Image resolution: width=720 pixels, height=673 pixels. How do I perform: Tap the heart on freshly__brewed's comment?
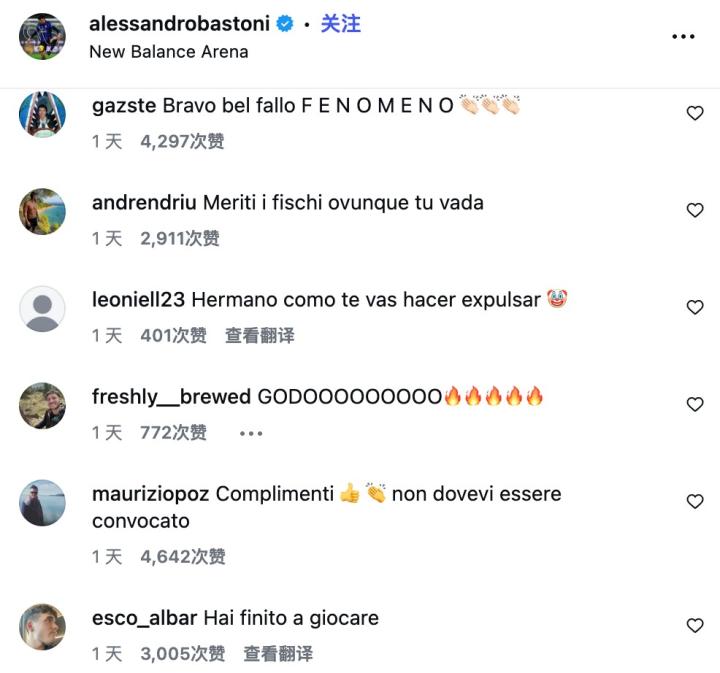pos(695,404)
